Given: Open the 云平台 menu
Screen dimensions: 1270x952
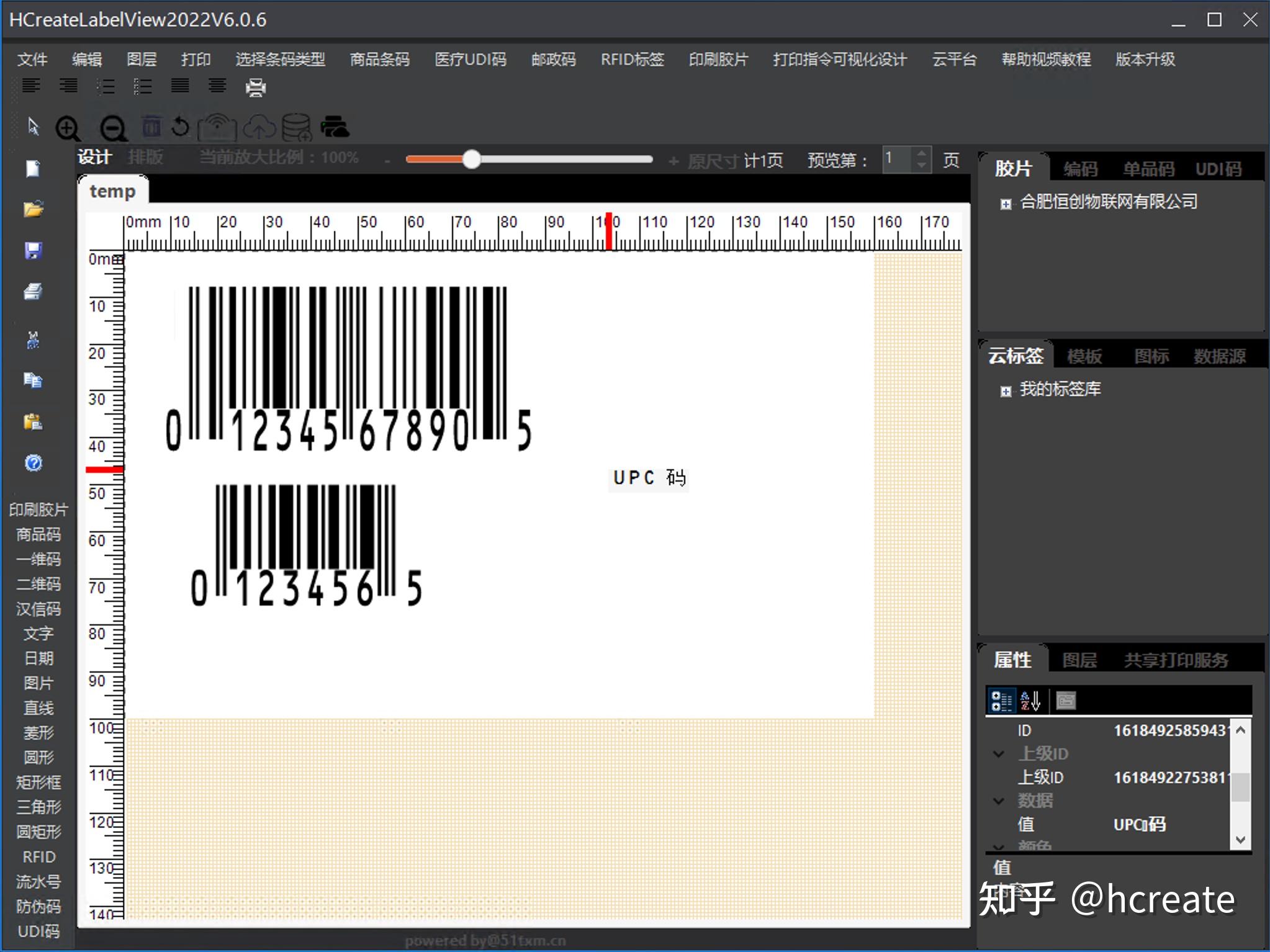Looking at the screenshot, I should click(954, 60).
